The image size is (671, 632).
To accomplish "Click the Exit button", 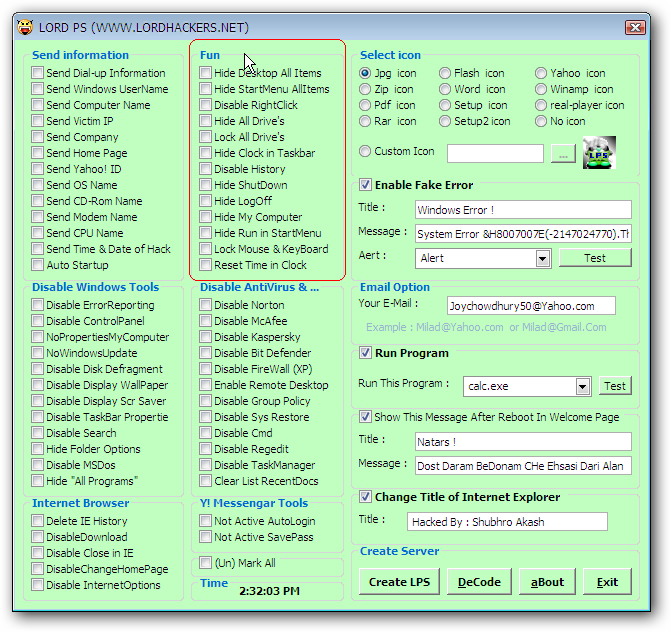I will point(607,582).
